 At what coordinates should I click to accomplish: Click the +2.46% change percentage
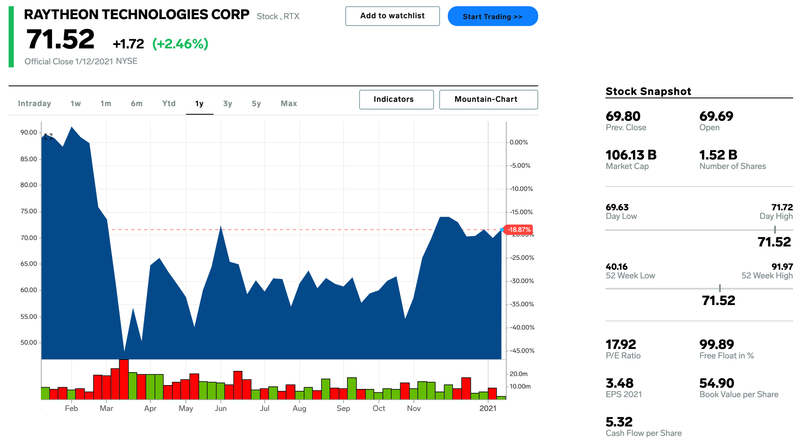180,44
